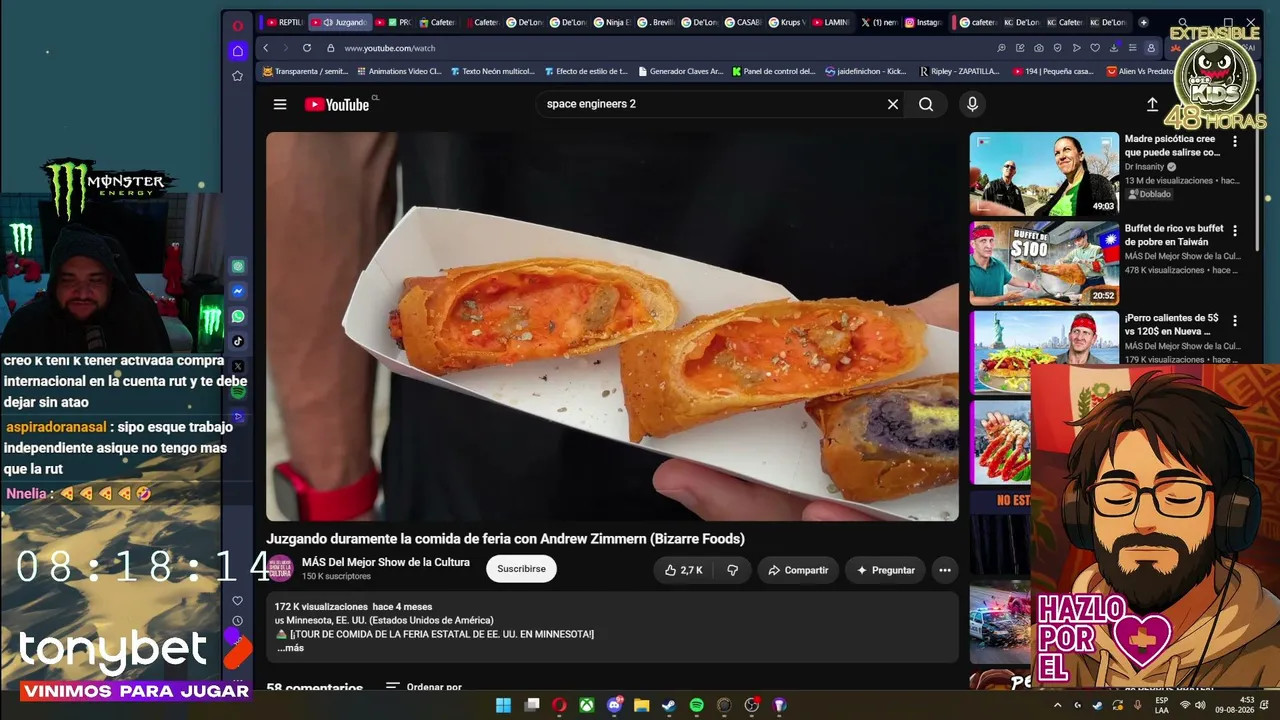Open X (Twitter) in the Opera sidebar
Screen dimensions: 1280x720
(x=238, y=366)
